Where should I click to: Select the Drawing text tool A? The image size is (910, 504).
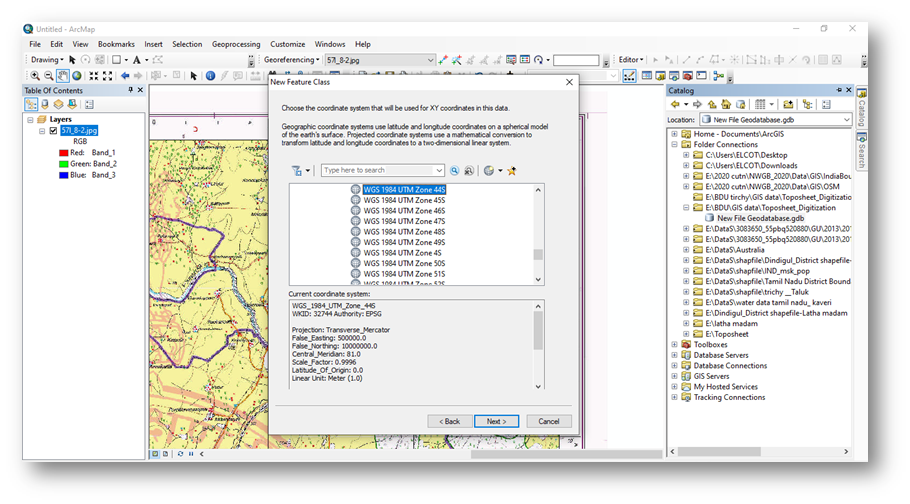point(136,60)
